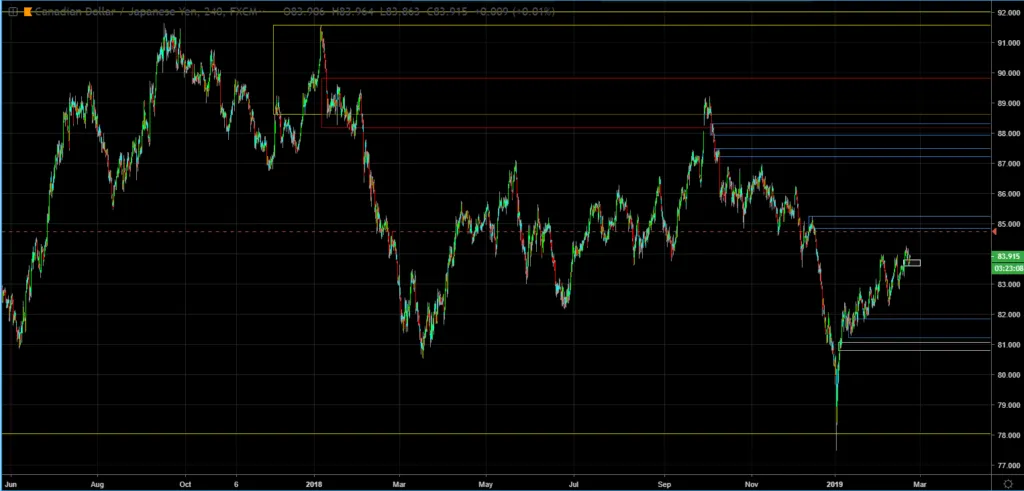The height and width of the screenshot is (491, 1024).
Task: Click the 2019 time axis label
Action: pos(835,485)
